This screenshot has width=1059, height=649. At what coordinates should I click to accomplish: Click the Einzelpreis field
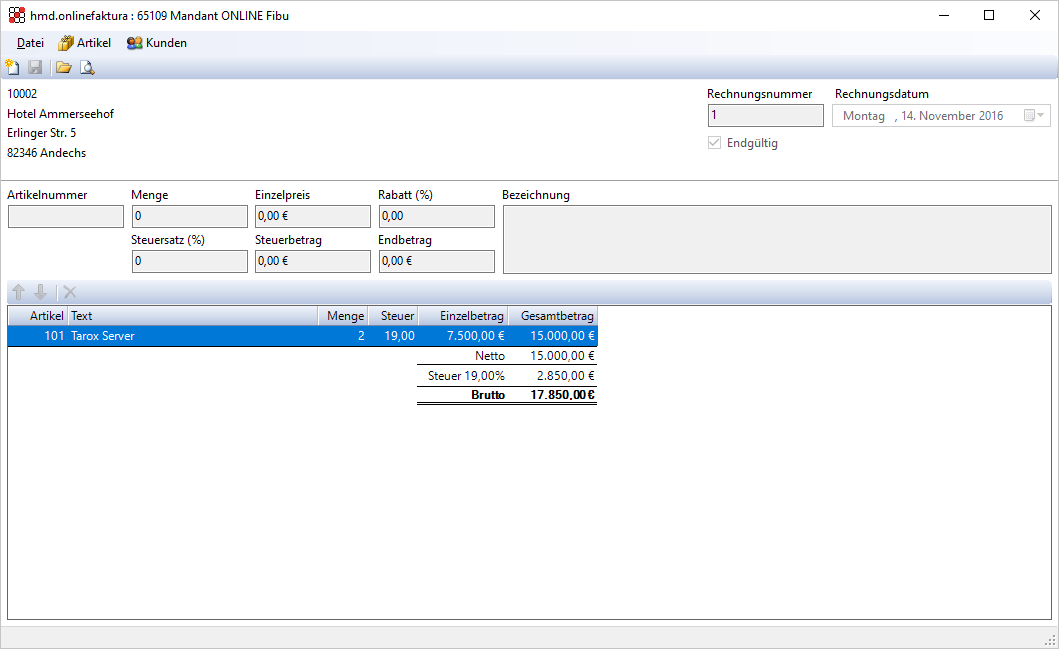pos(313,216)
